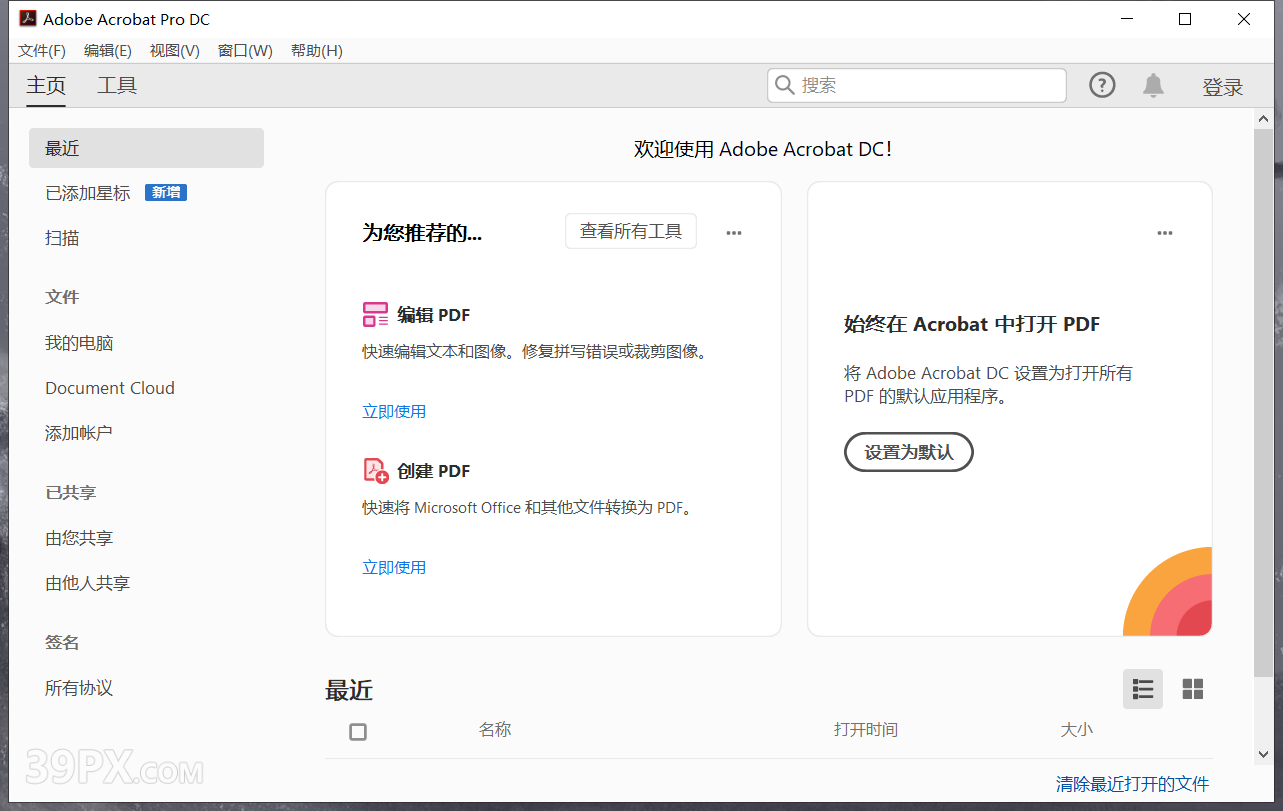Click the Help question mark icon
This screenshot has width=1283, height=811.
[1102, 86]
